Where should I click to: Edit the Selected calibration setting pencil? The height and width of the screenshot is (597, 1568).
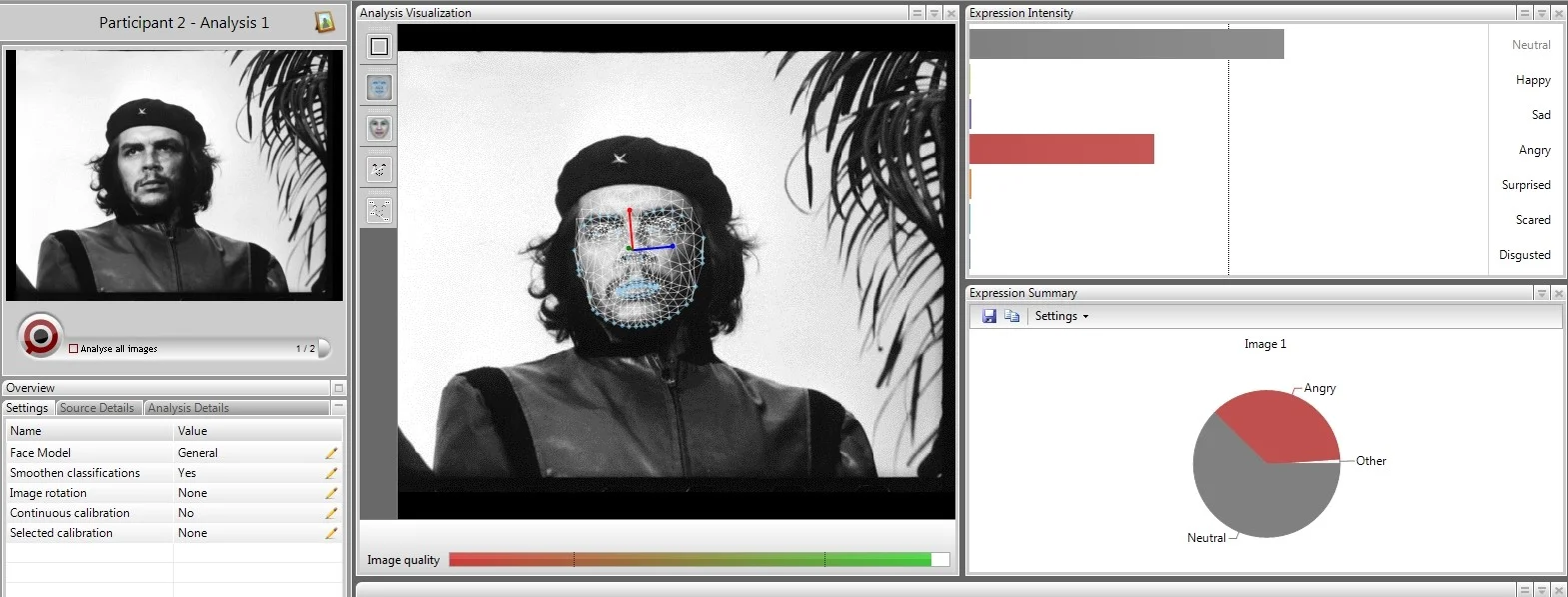tap(331, 533)
